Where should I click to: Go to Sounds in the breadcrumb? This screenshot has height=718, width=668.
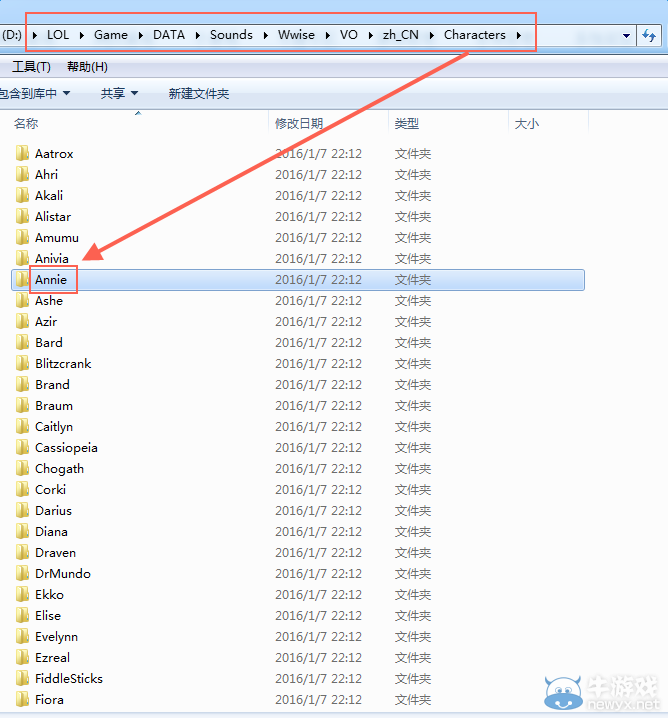click(231, 35)
